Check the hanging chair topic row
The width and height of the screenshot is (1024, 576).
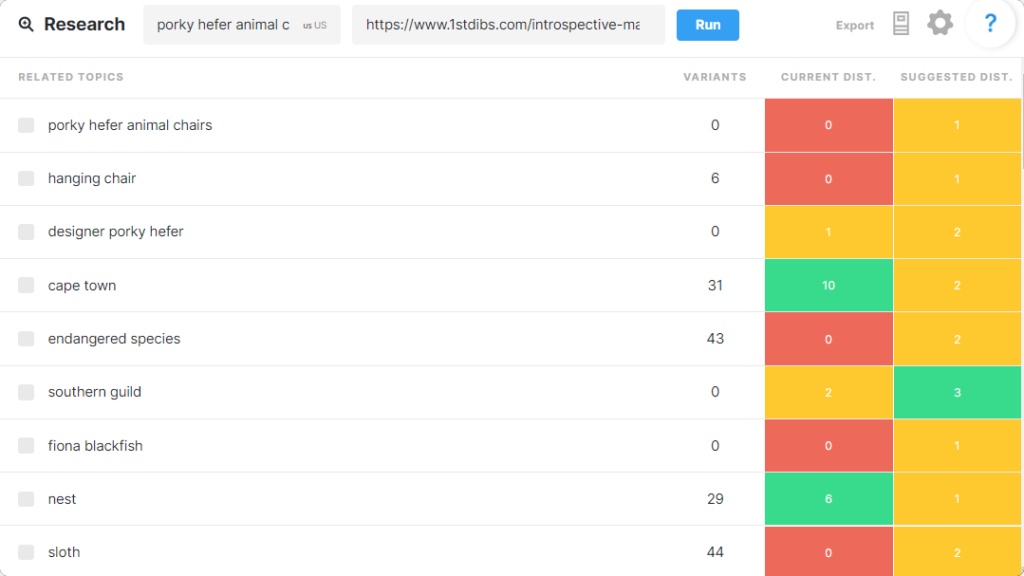25,178
